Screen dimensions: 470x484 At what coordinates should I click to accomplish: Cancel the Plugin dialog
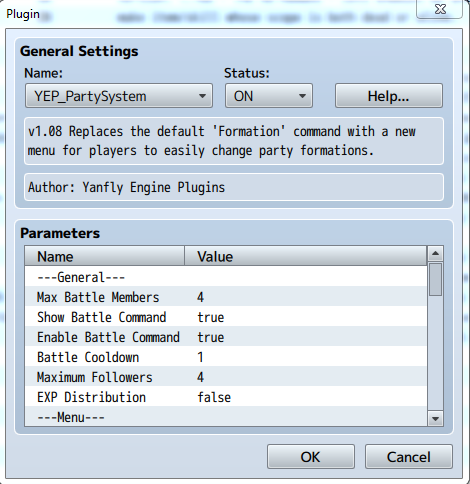click(x=409, y=457)
